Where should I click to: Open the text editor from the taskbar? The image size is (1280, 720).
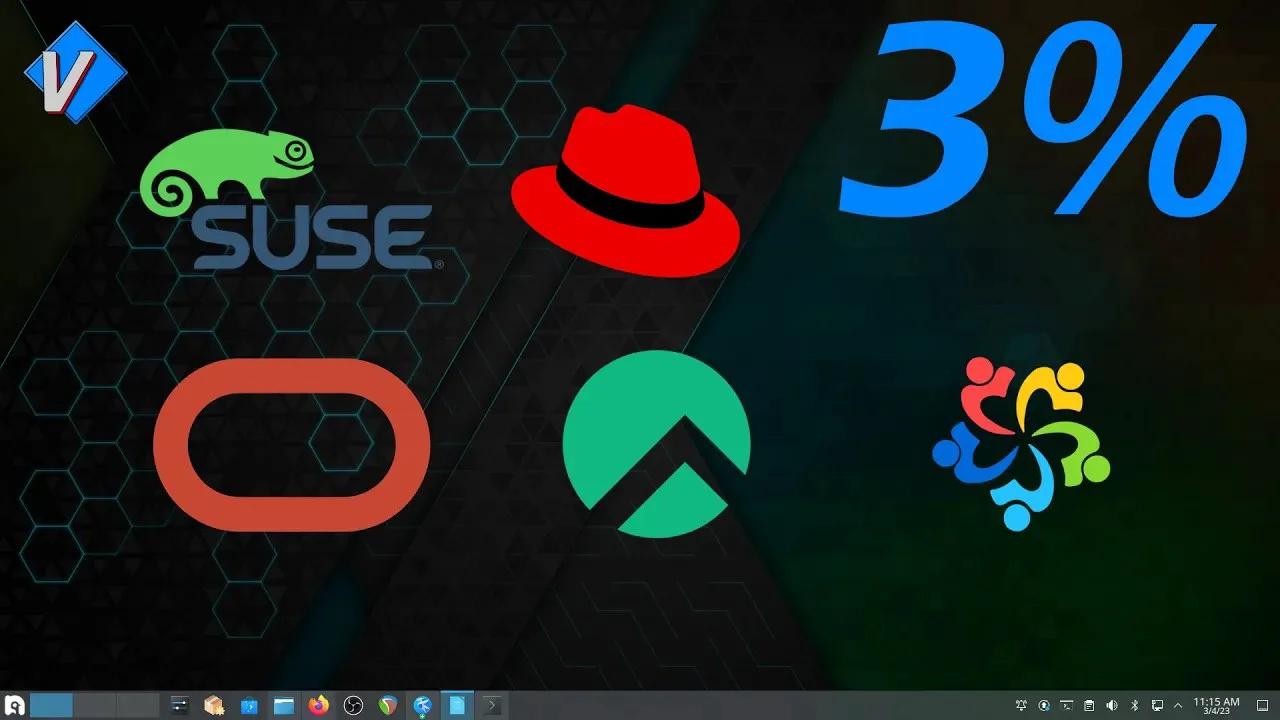[457, 705]
